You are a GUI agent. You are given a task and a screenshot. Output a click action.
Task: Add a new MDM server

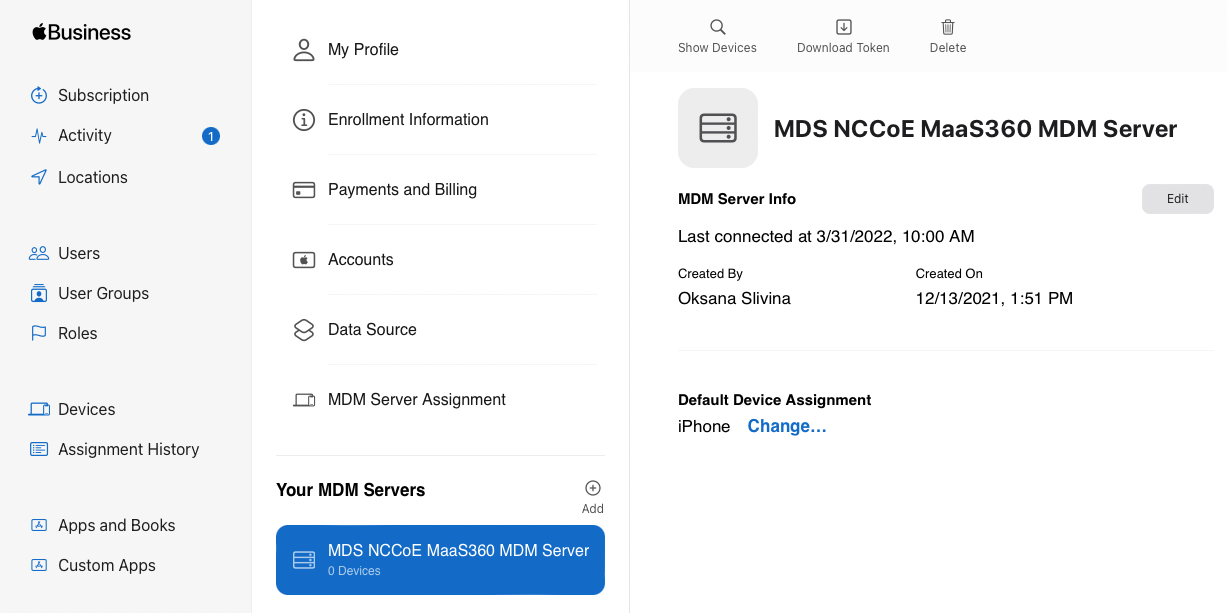593,495
